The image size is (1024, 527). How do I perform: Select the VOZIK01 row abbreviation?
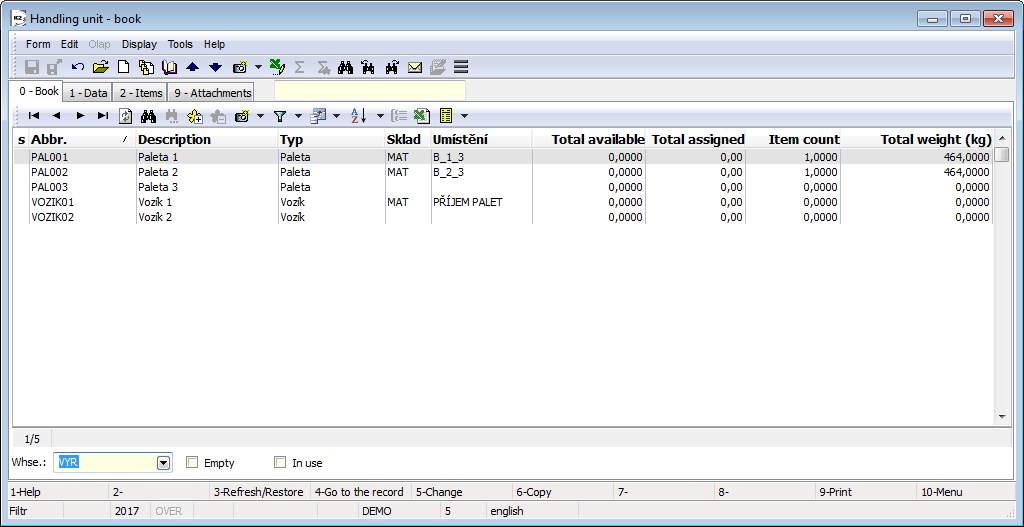tap(53, 202)
